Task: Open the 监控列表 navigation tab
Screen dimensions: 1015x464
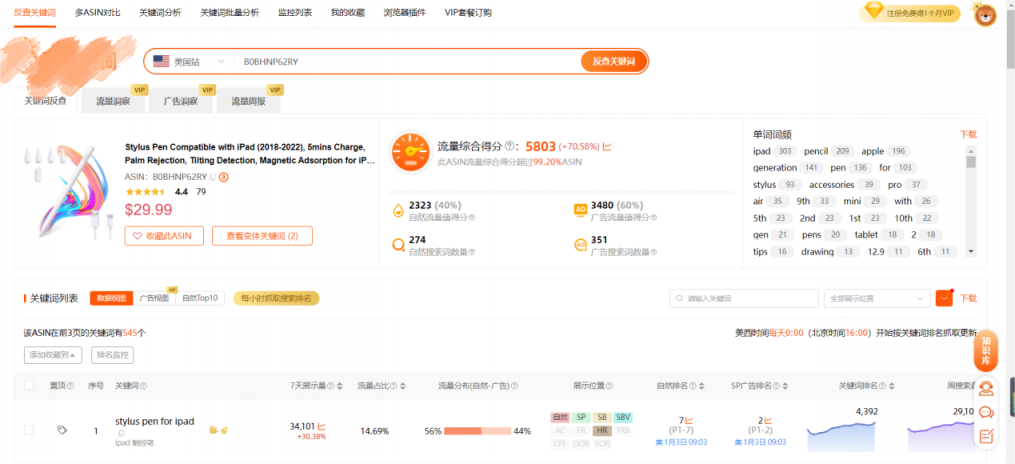Action: (295, 13)
